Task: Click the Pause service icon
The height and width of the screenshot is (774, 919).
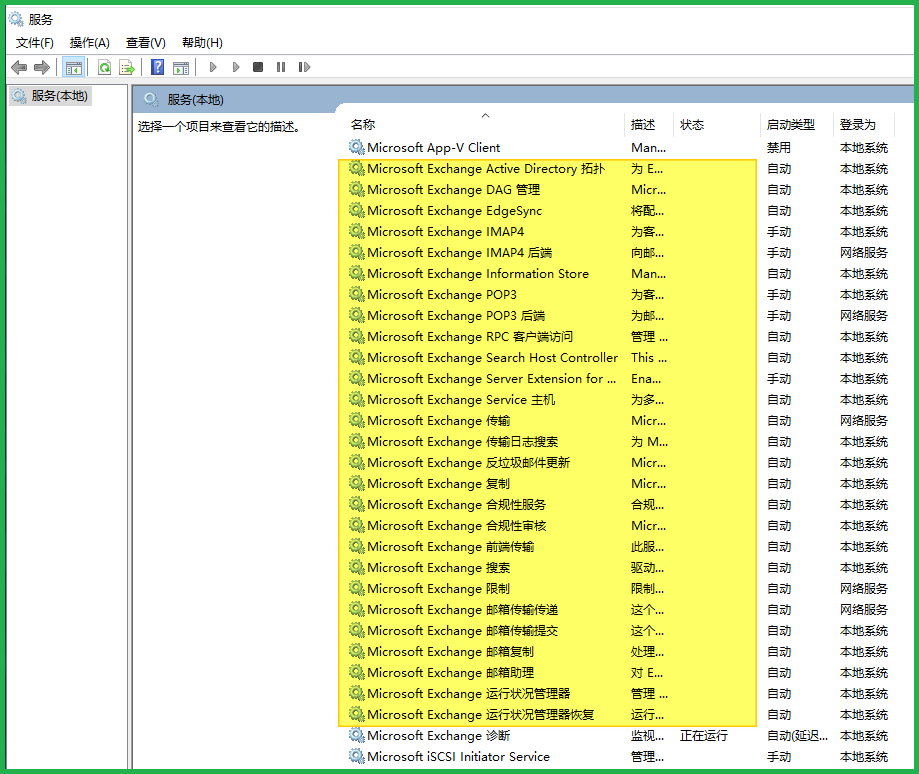Action: [x=281, y=67]
